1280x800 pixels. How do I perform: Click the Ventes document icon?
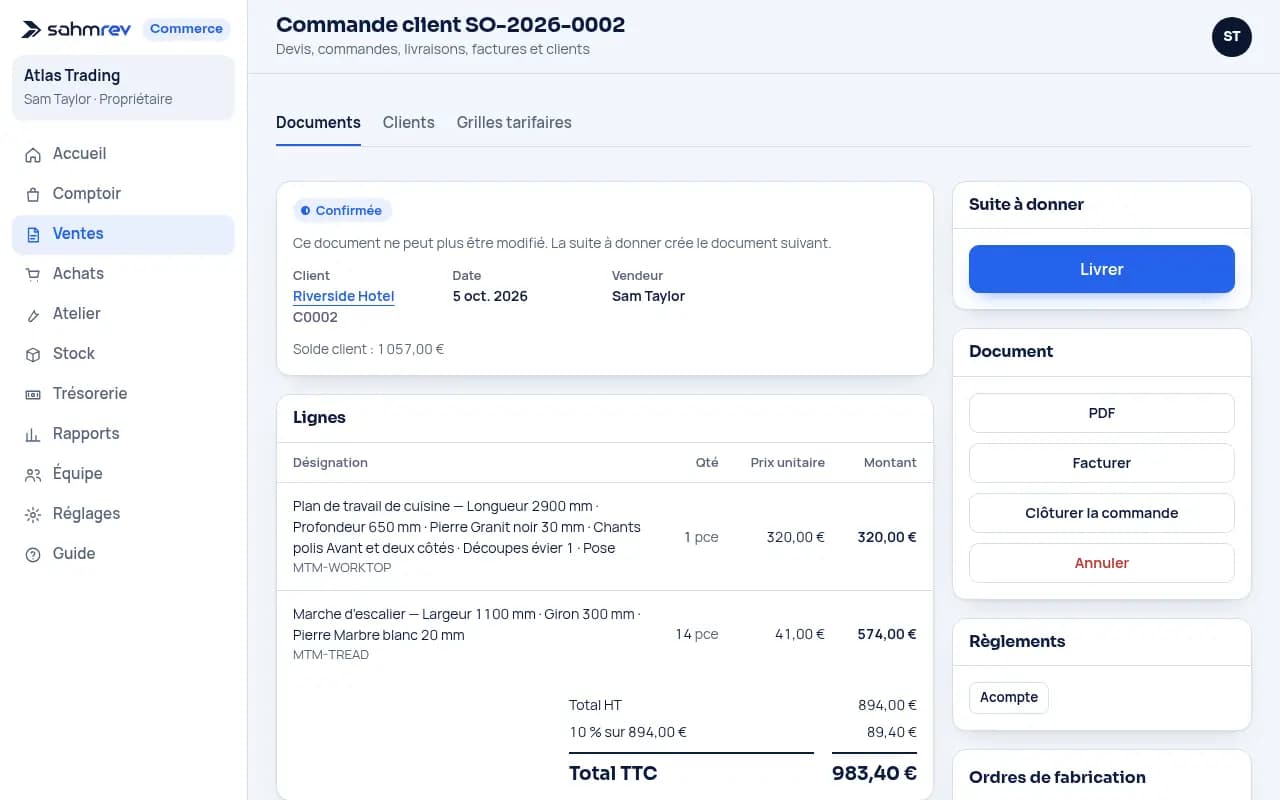pos(33,234)
